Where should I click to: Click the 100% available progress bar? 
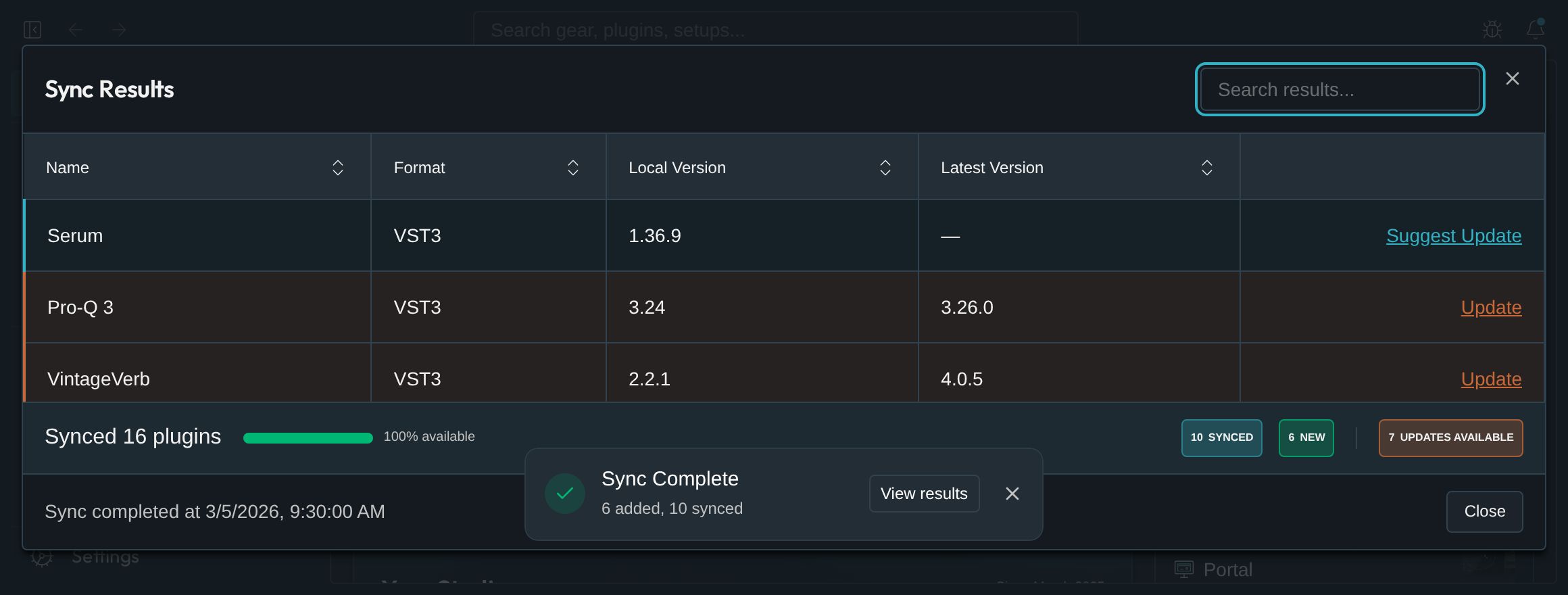(x=308, y=437)
